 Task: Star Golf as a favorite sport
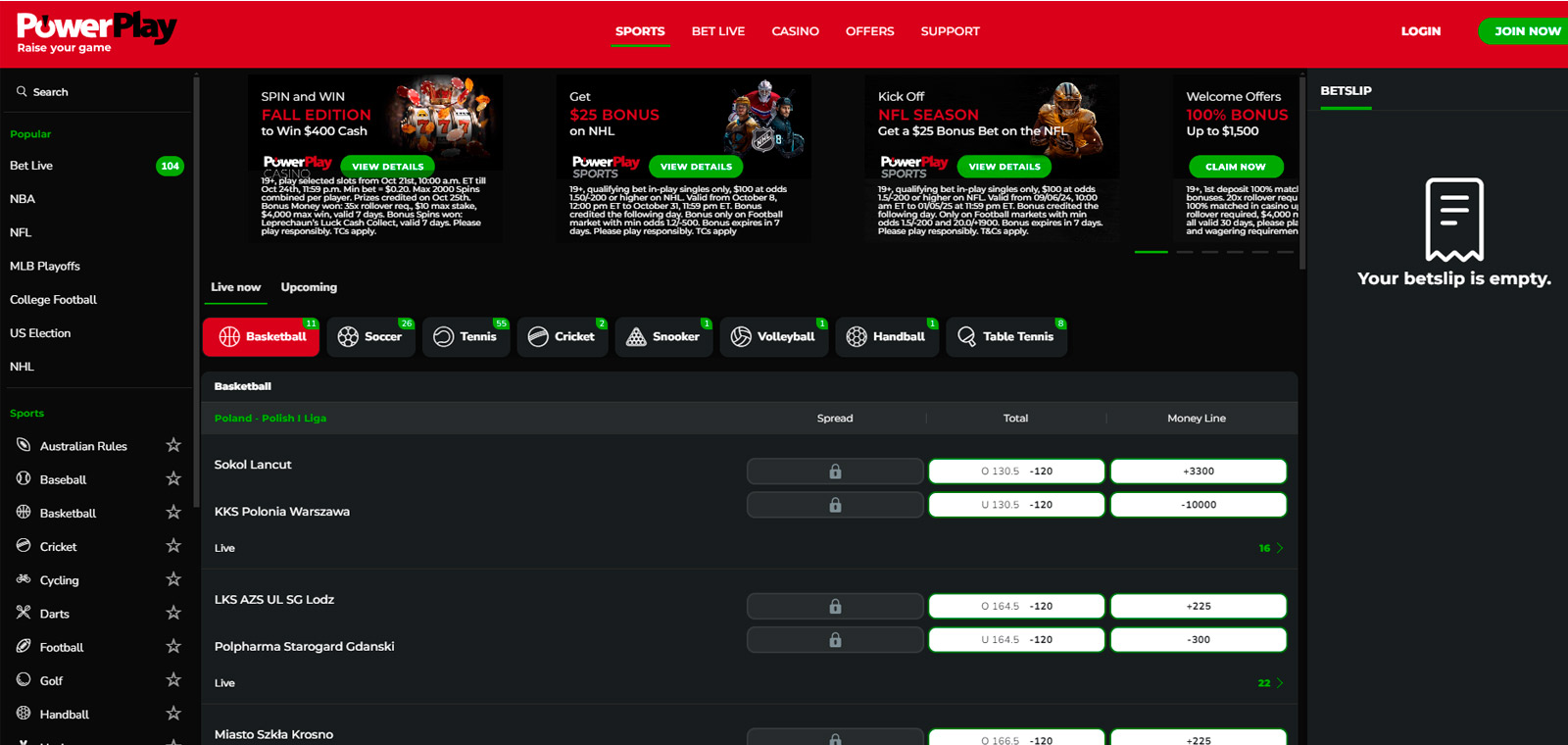pos(173,679)
